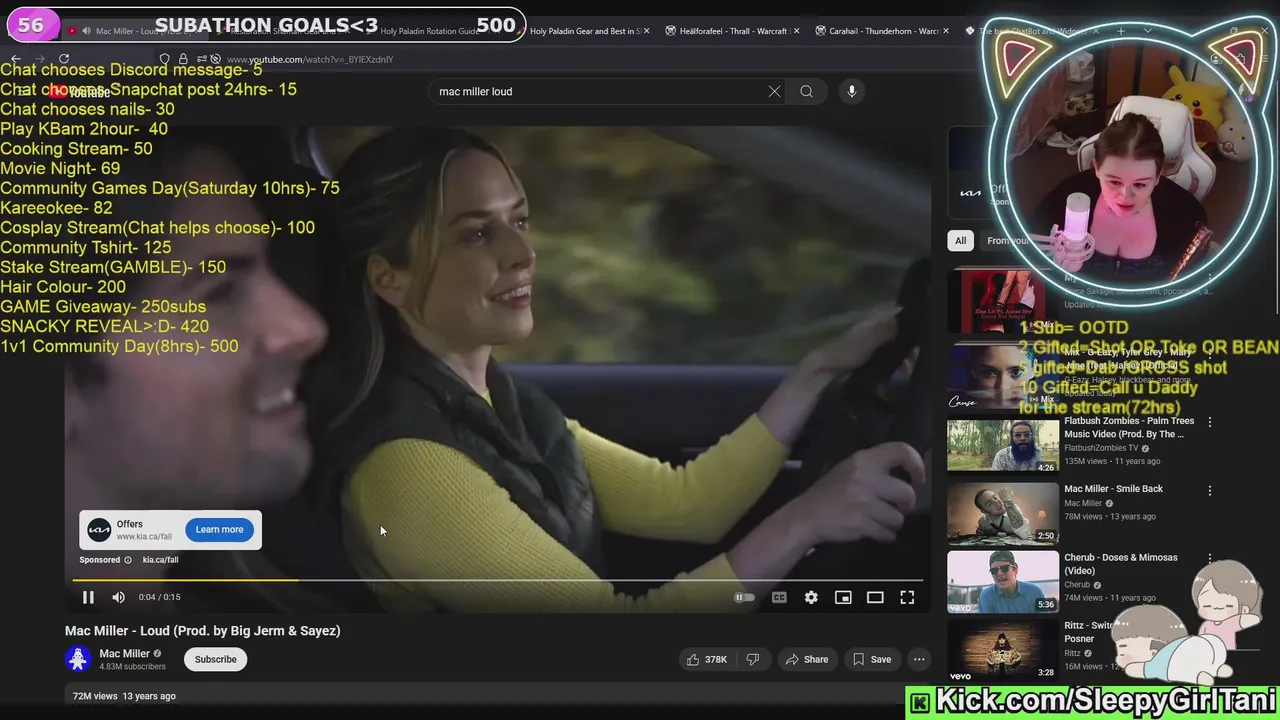Screen dimensions: 1280x720
Task: Go back with the browser back arrow
Action: [16, 59]
